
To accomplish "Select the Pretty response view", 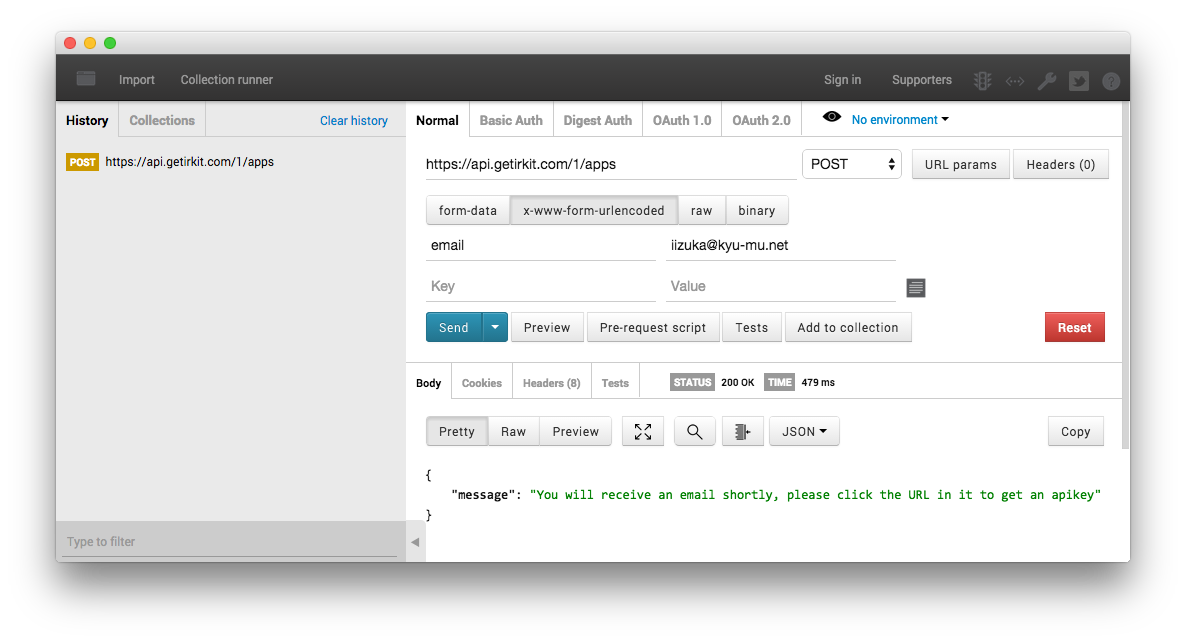I will pos(457,431).
